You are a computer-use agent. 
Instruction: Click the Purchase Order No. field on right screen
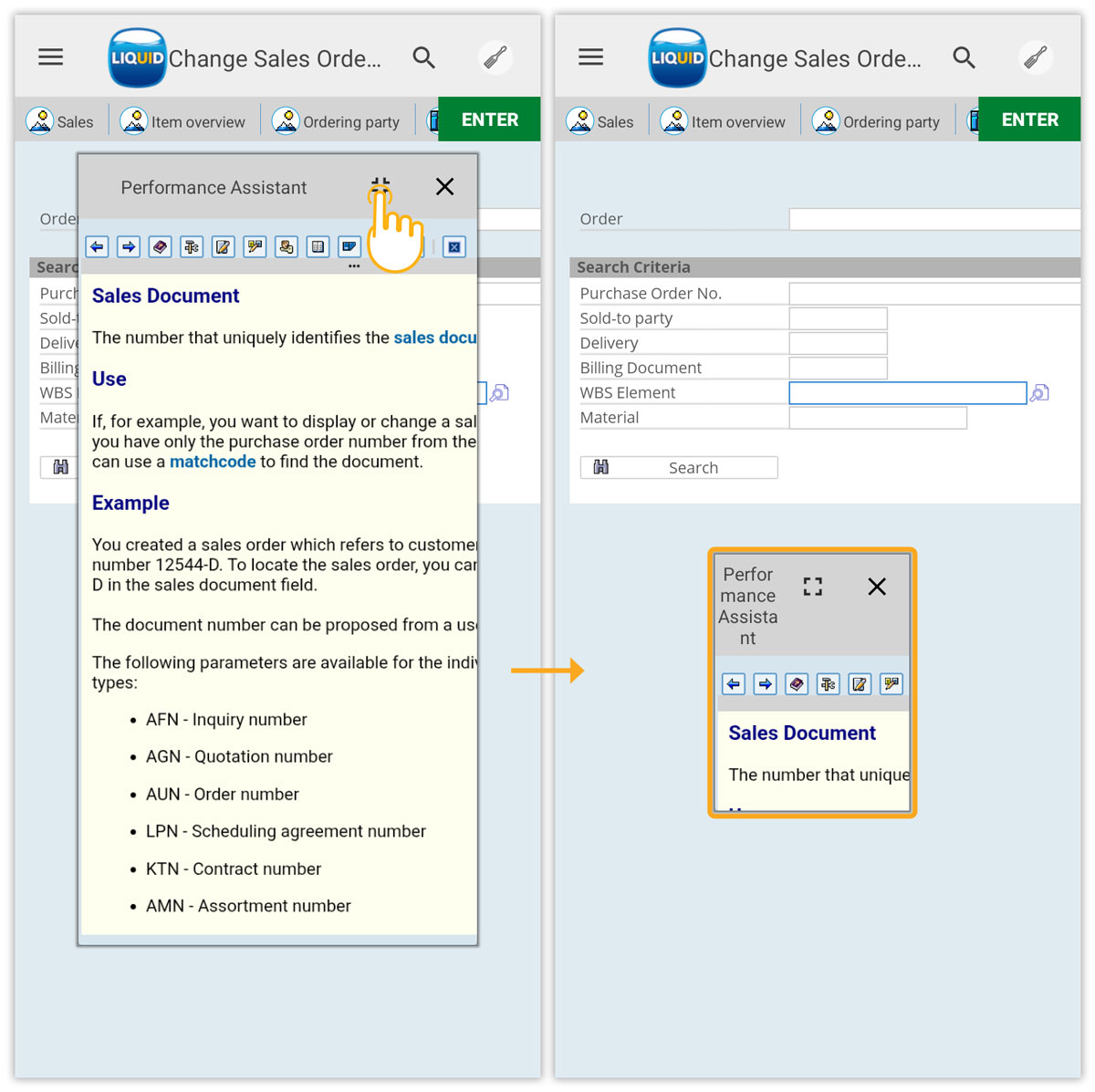(934, 293)
